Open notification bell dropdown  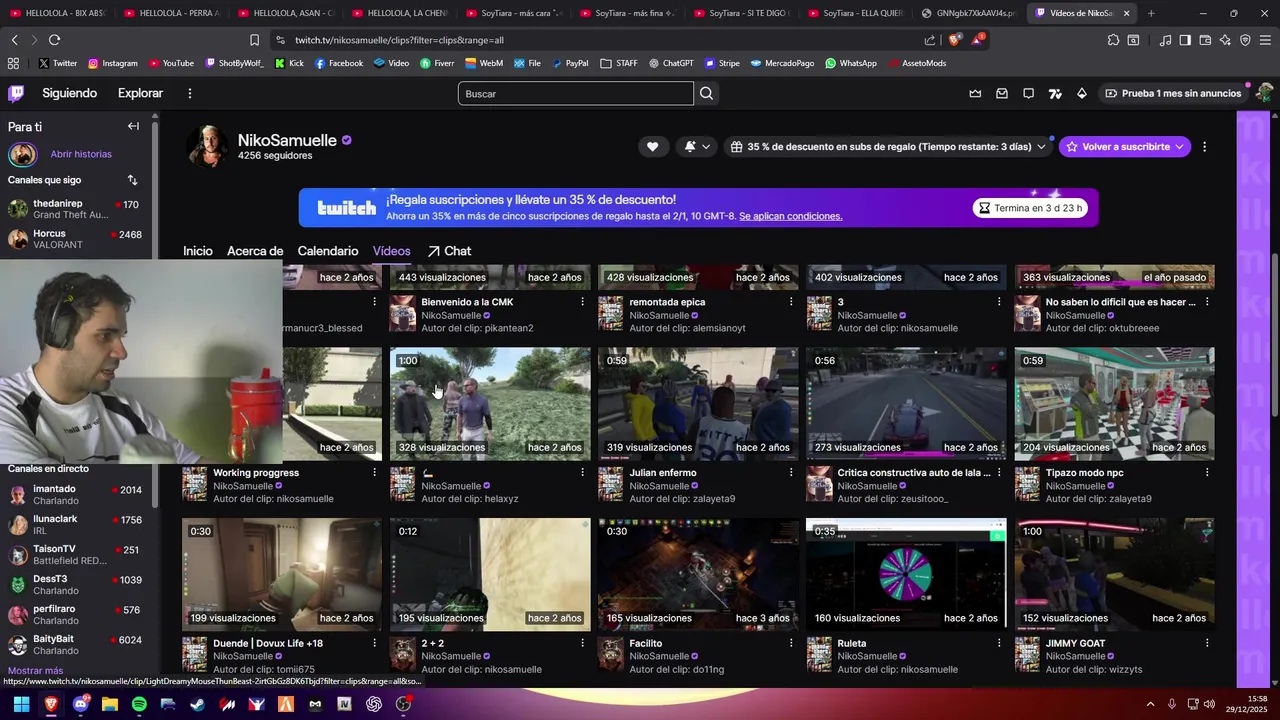tap(697, 146)
